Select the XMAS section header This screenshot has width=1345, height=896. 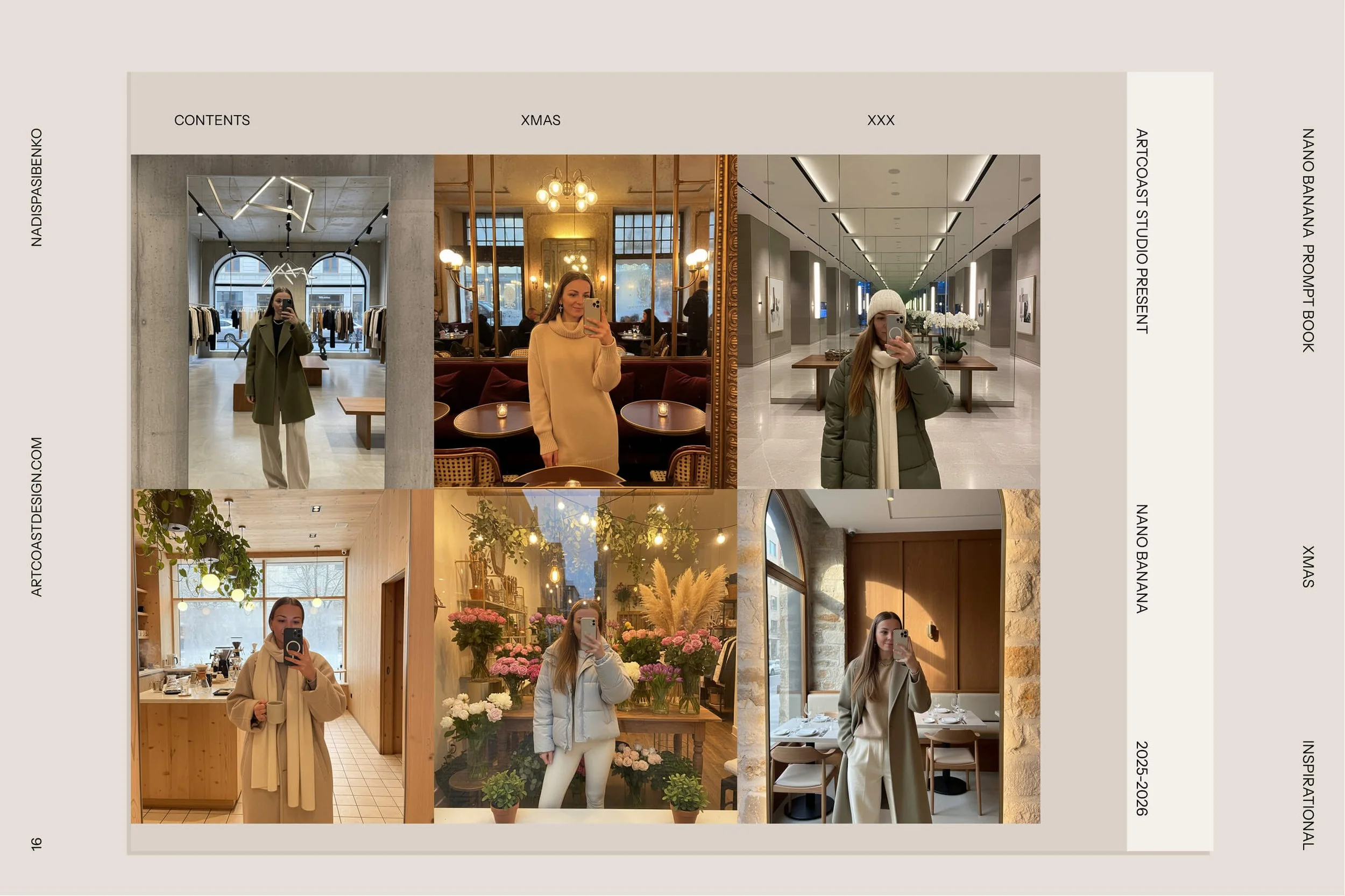540,120
